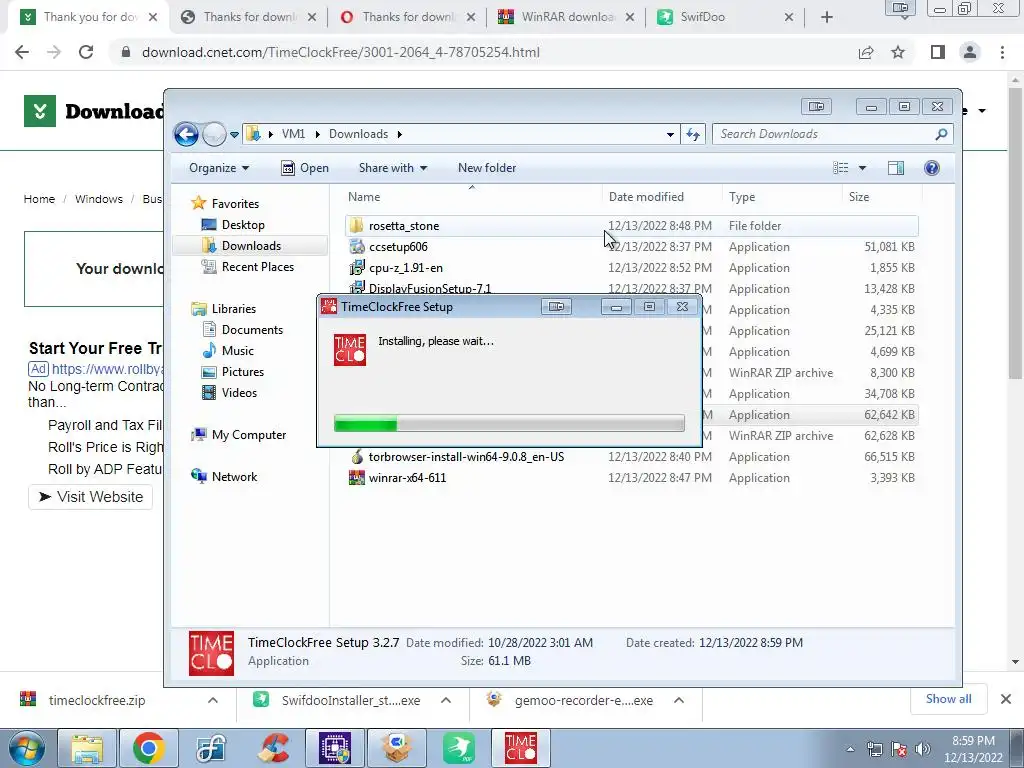1024x768 pixels.
Task: Open a new Chrome tab
Action: coord(827,17)
